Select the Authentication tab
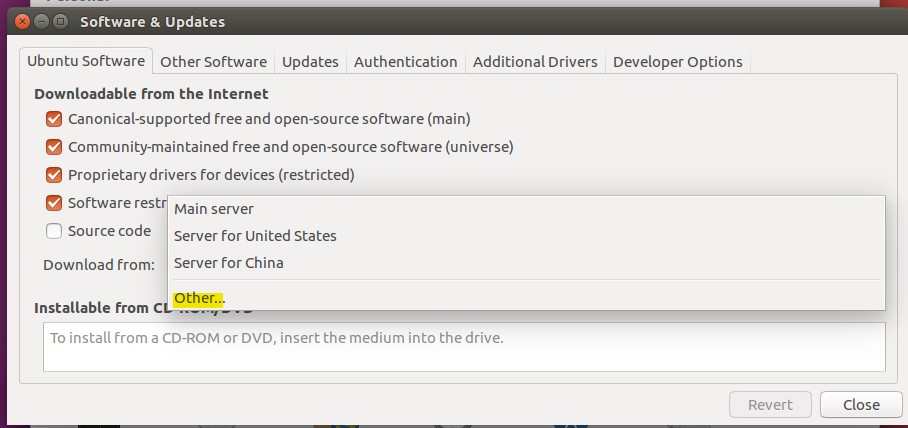Image resolution: width=908 pixels, height=428 pixels. coord(405,62)
